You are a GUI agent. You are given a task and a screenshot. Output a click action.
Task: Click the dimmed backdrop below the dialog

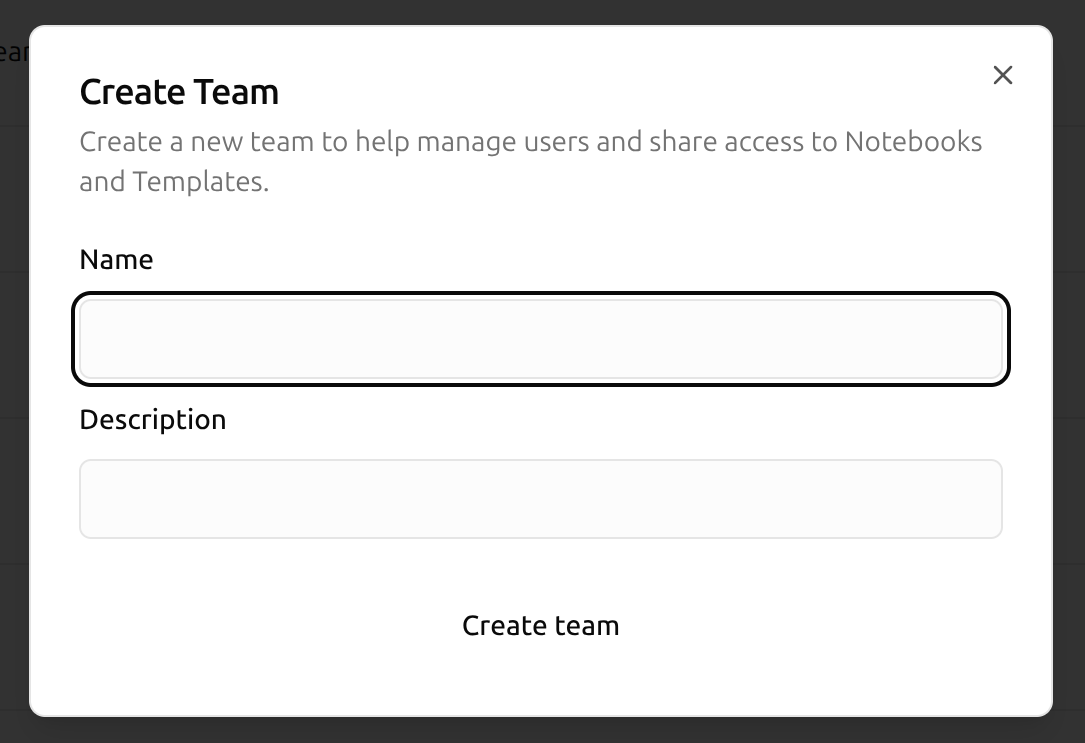click(x=540, y=731)
